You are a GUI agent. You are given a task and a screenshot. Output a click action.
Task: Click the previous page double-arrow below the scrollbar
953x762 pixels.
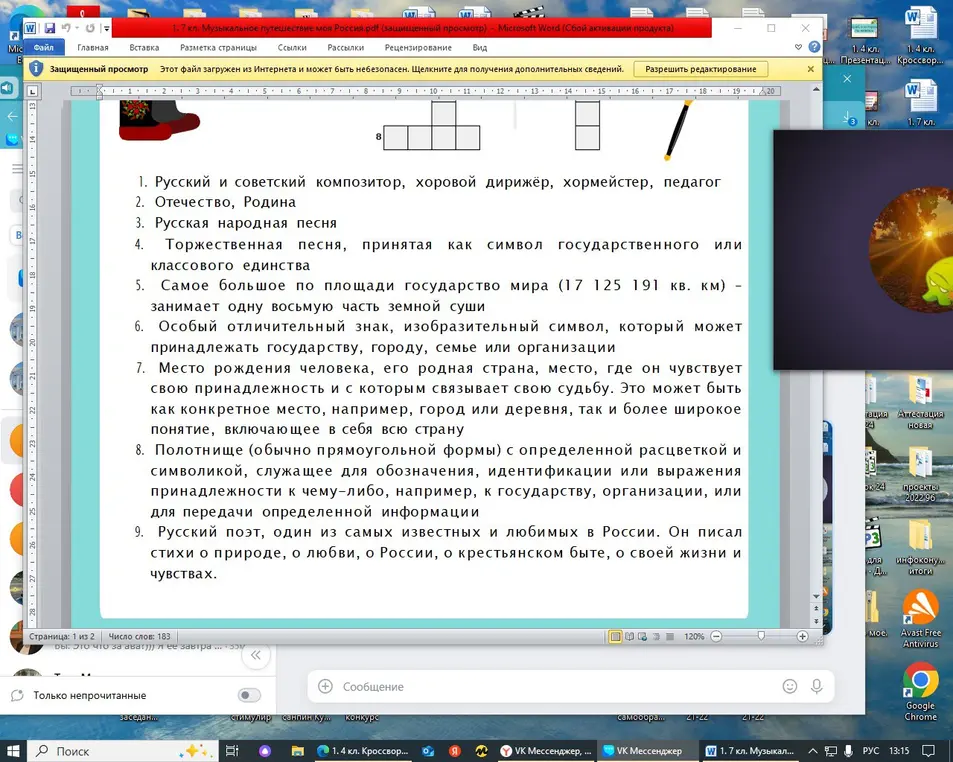[x=816, y=608]
